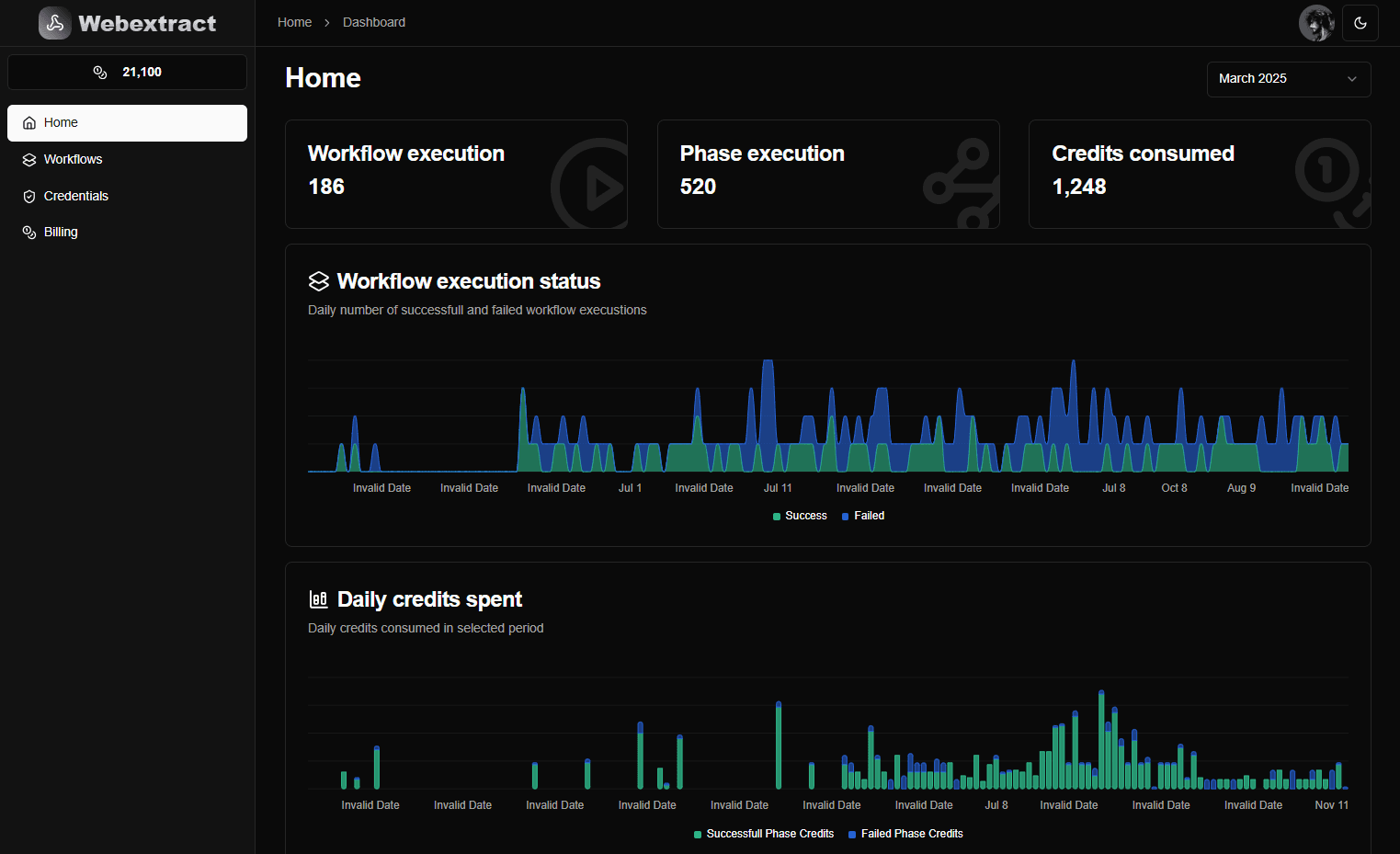Click the Failed legend label

tap(870, 516)
